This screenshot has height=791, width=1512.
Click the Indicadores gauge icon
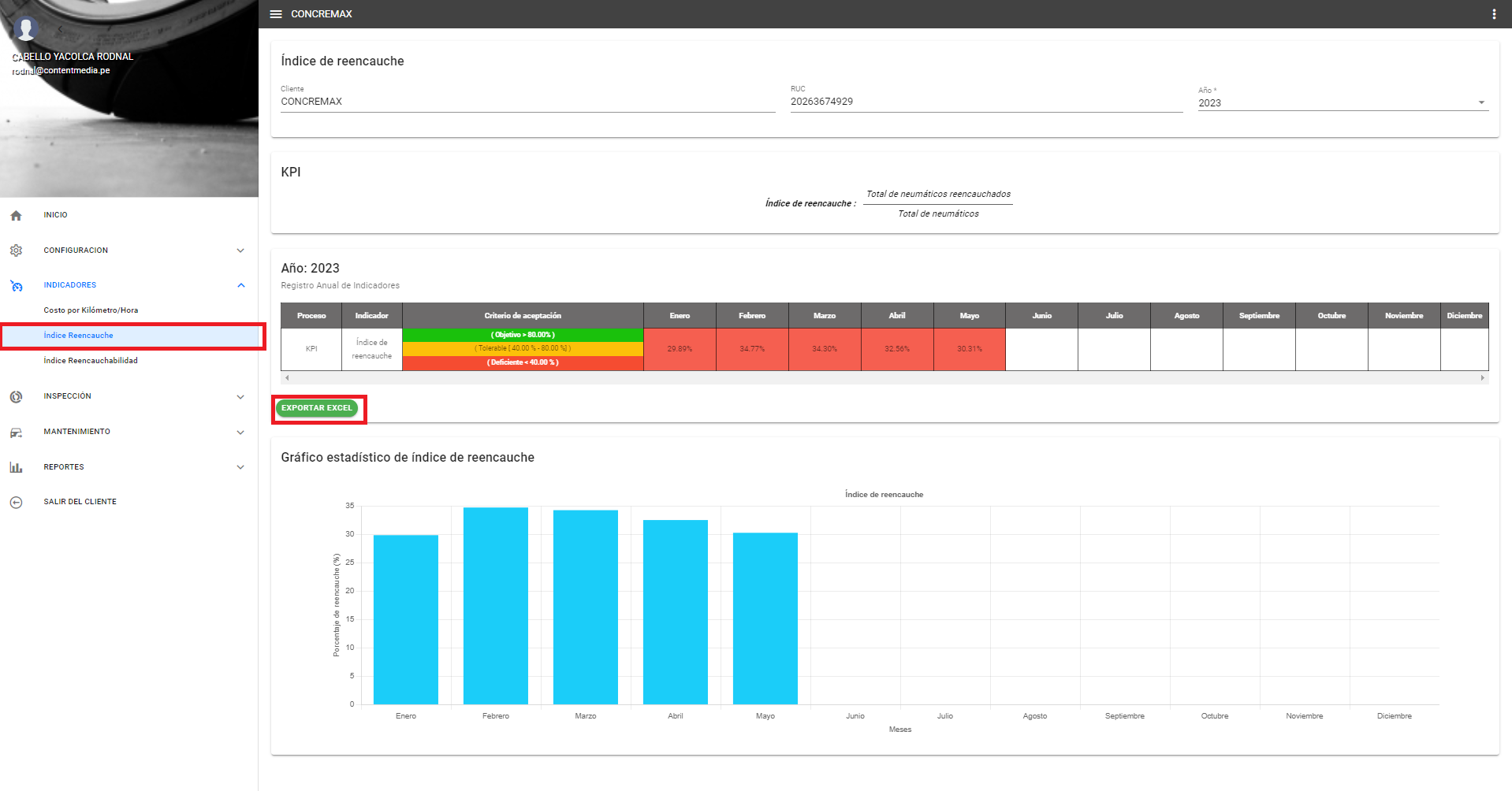16,285
